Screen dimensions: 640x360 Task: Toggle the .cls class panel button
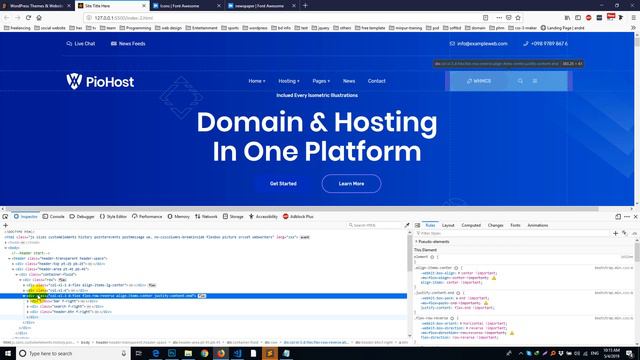(x=634, y=233)
